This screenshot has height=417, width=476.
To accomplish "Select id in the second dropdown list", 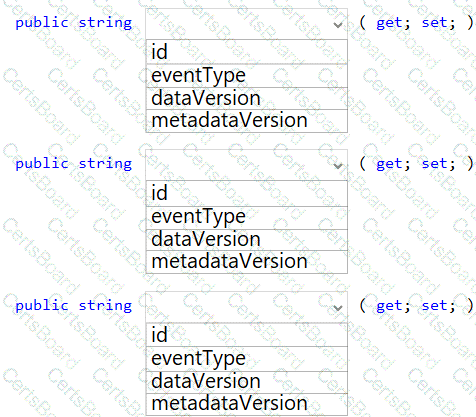I will (247, 193).
